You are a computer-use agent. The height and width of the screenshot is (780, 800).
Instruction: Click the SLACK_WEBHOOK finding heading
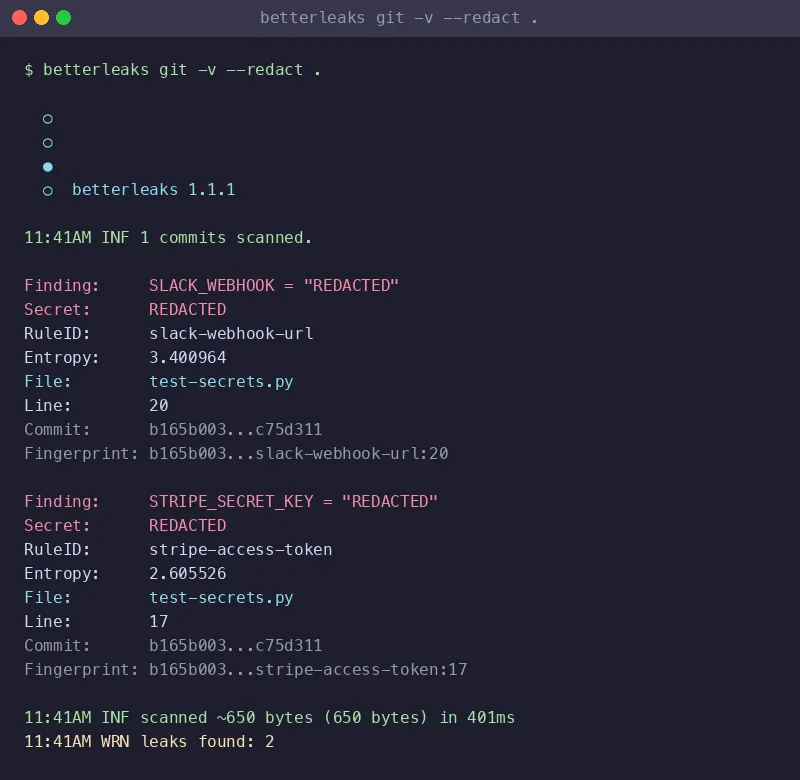(272, 285)
